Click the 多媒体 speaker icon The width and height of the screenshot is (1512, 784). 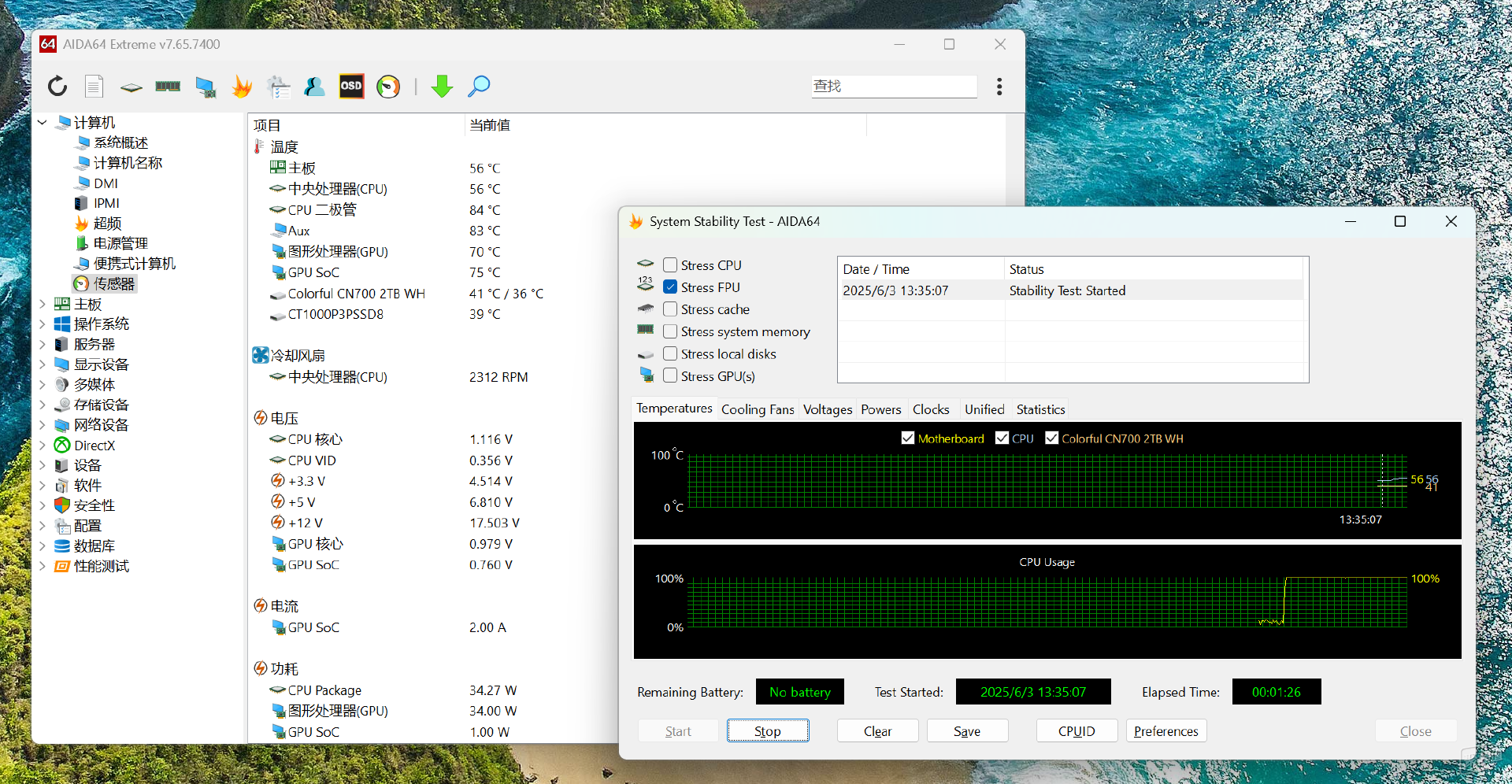pos(62,384)
